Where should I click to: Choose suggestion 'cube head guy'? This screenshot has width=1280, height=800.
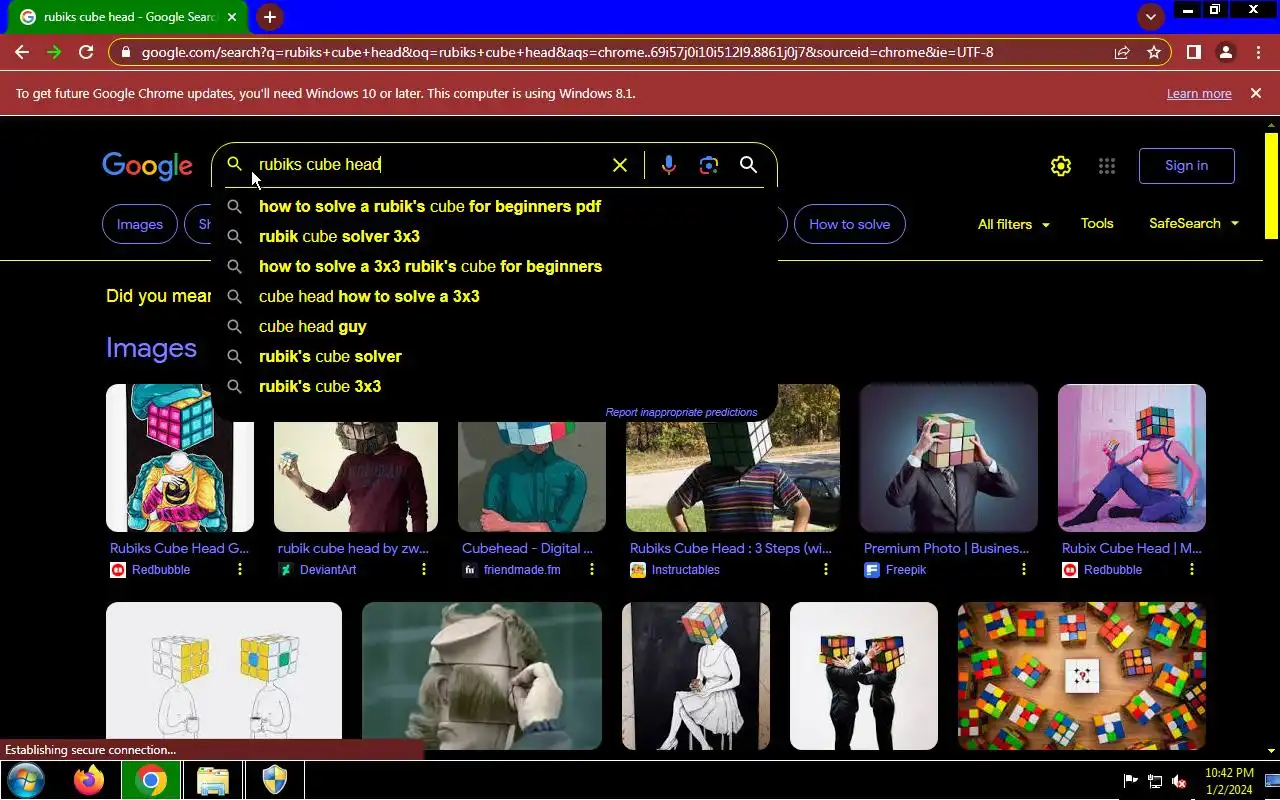pos(494,326)
